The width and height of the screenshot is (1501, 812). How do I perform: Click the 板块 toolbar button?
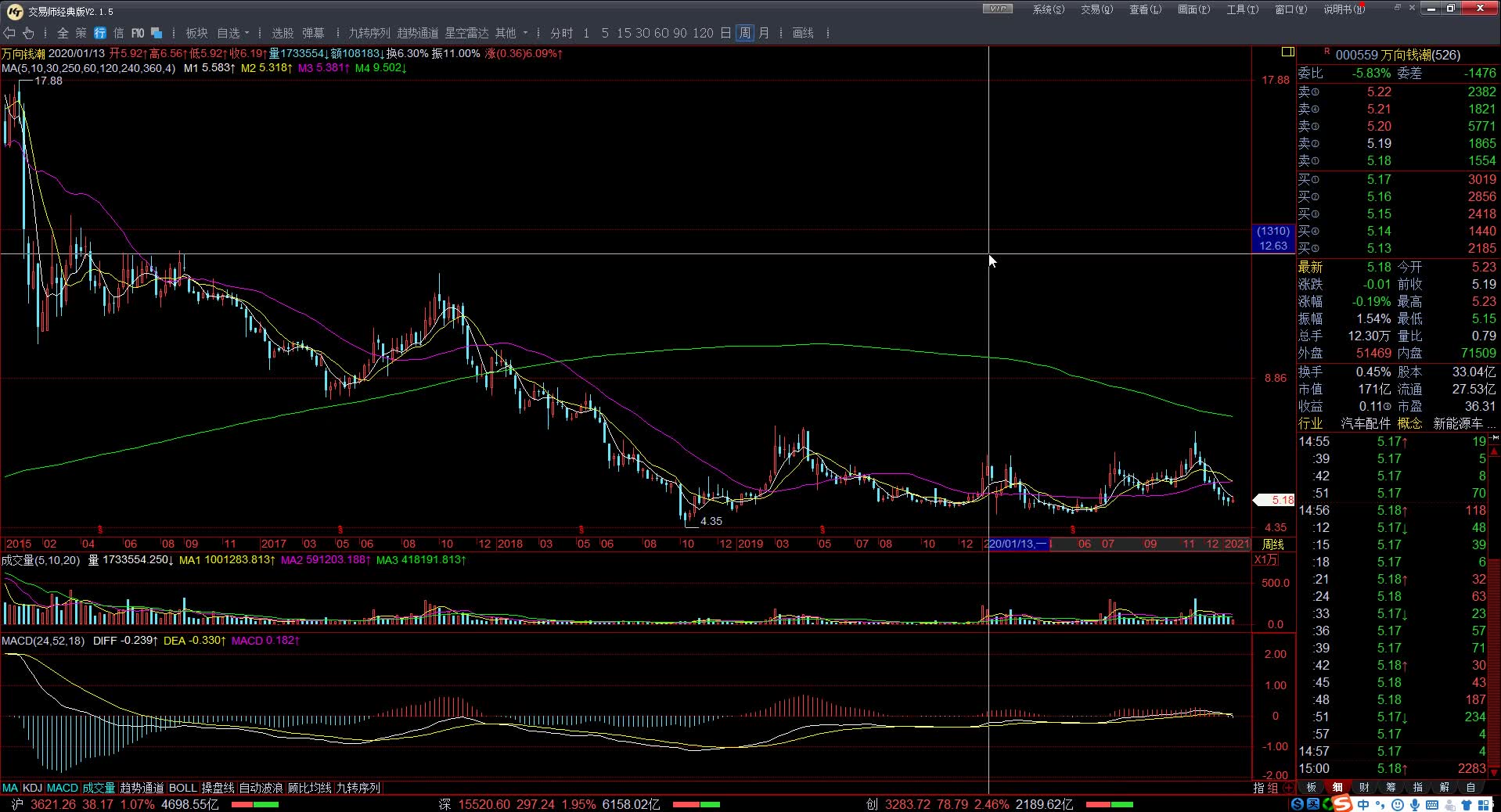point(196,33)
